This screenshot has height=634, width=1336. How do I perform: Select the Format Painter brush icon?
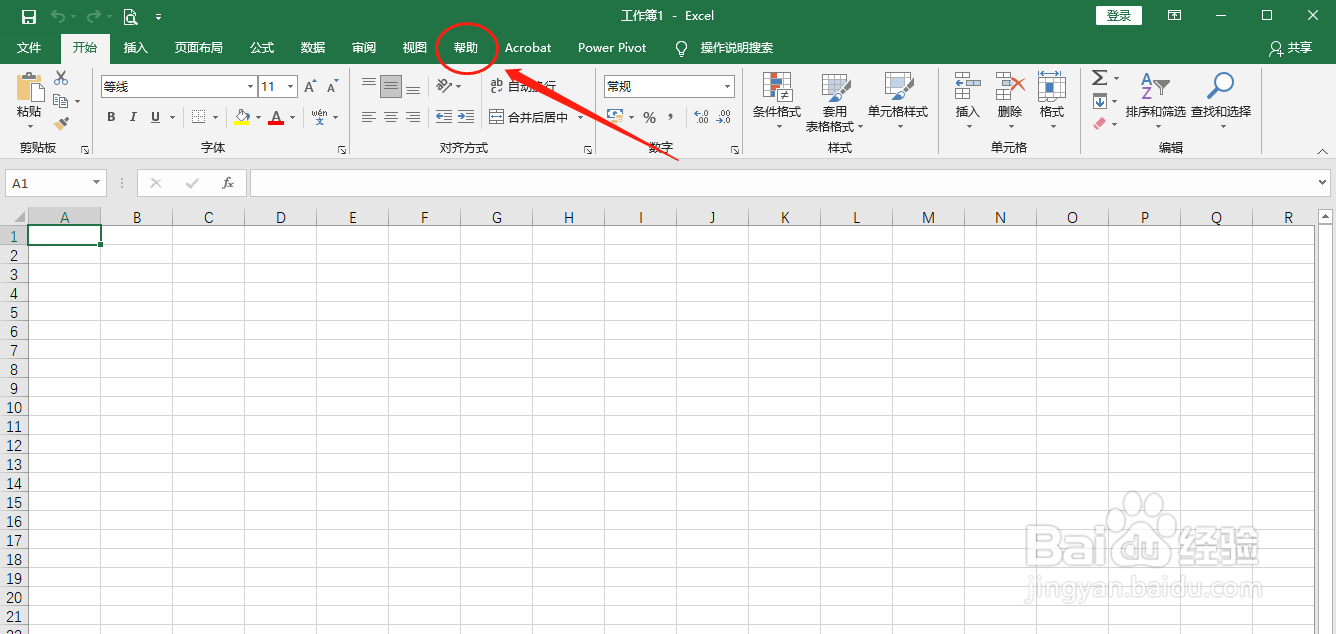tap(61, 124)
